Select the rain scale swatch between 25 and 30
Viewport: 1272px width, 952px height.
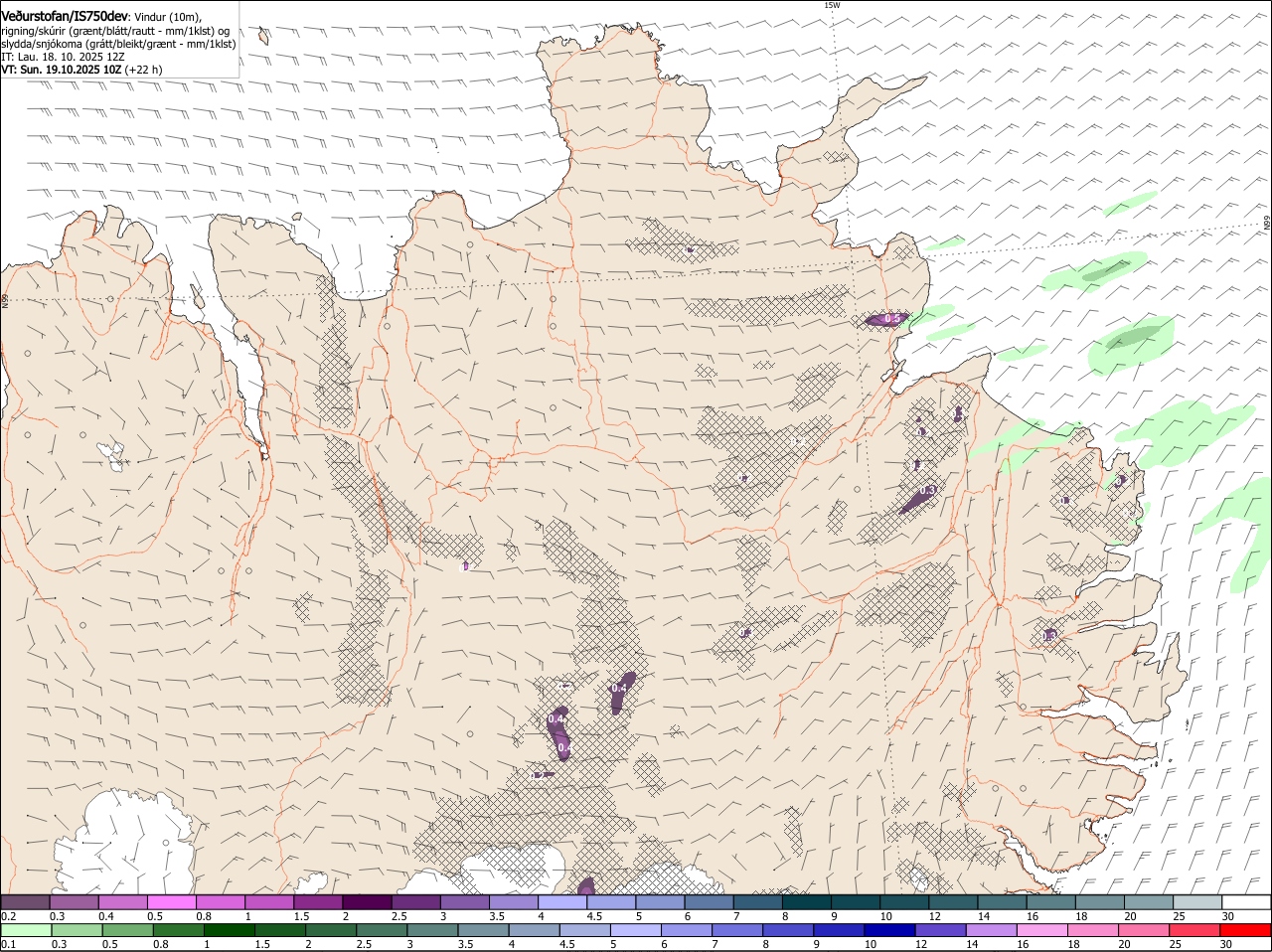click(1193, 930)
